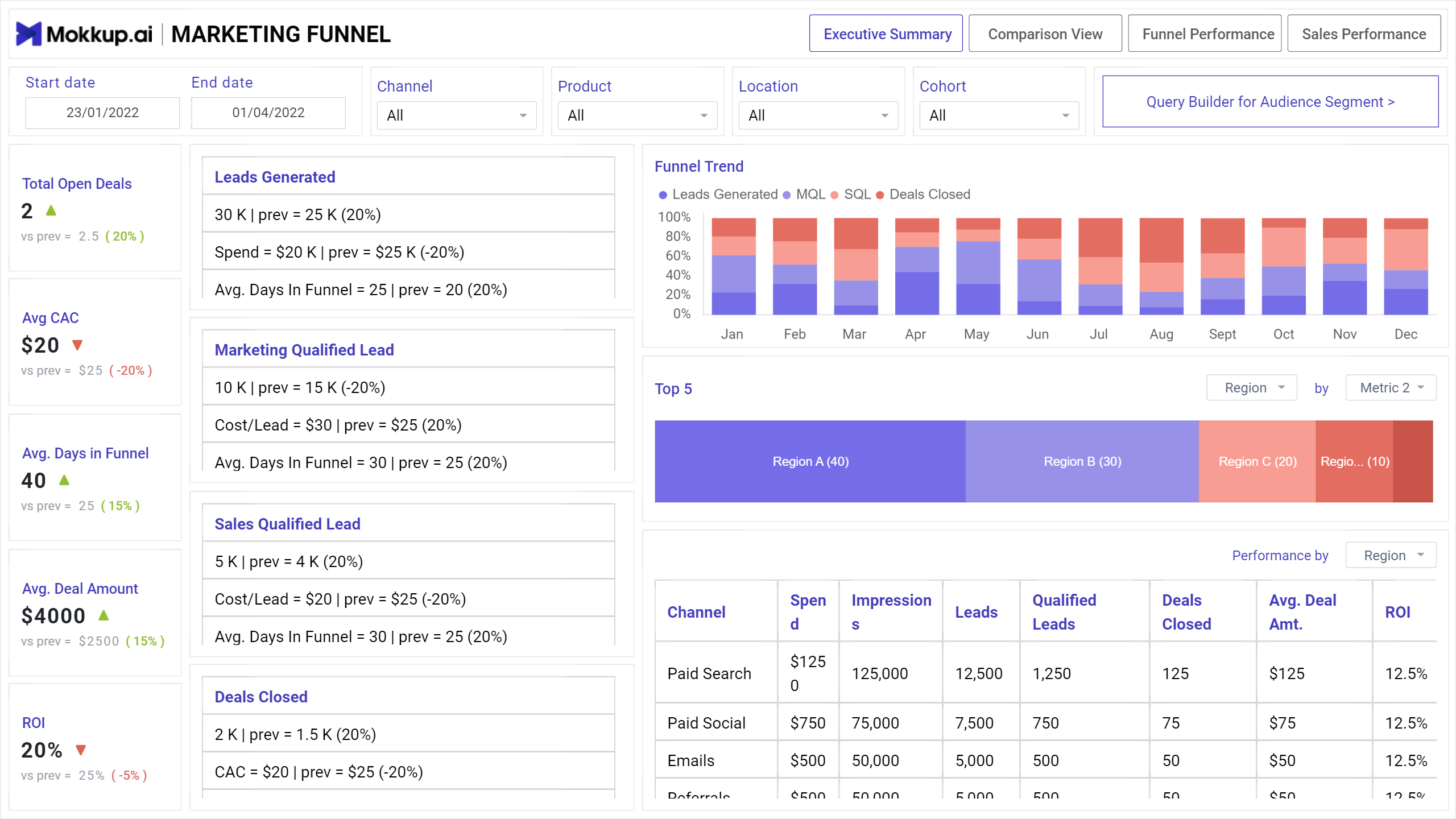This screenshot has width=1456, height=819.
Task: Click the red down arrow beside Avg CAC
Action: click(78, 345)
